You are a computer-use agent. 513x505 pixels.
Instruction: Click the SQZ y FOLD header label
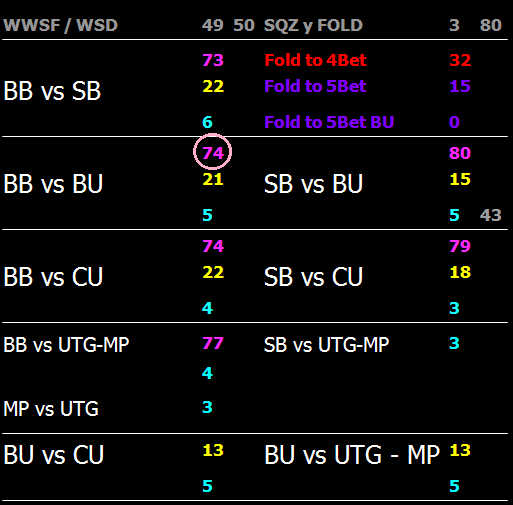click(x=313, y=26)
